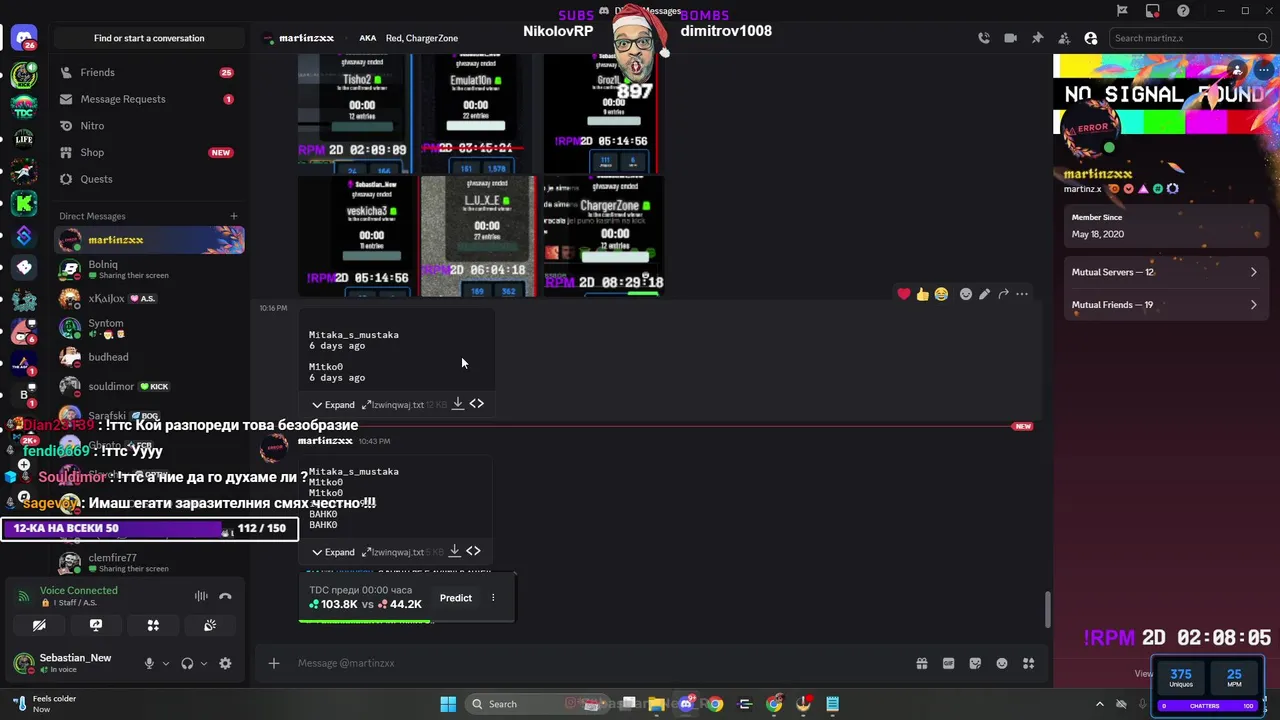This screenshot has width=1280, height=720.
Task: Open Discord Direct Messages home icon
Action: [24, 40]
